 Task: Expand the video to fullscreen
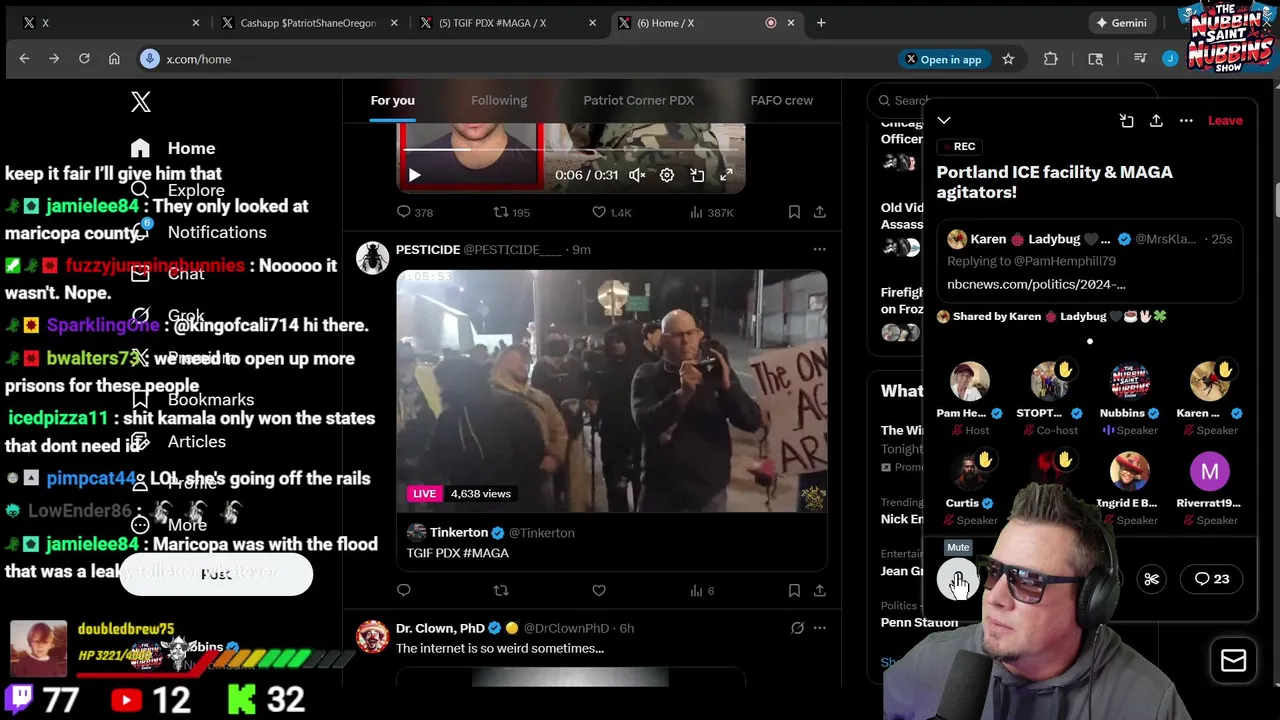click(727, 176)
